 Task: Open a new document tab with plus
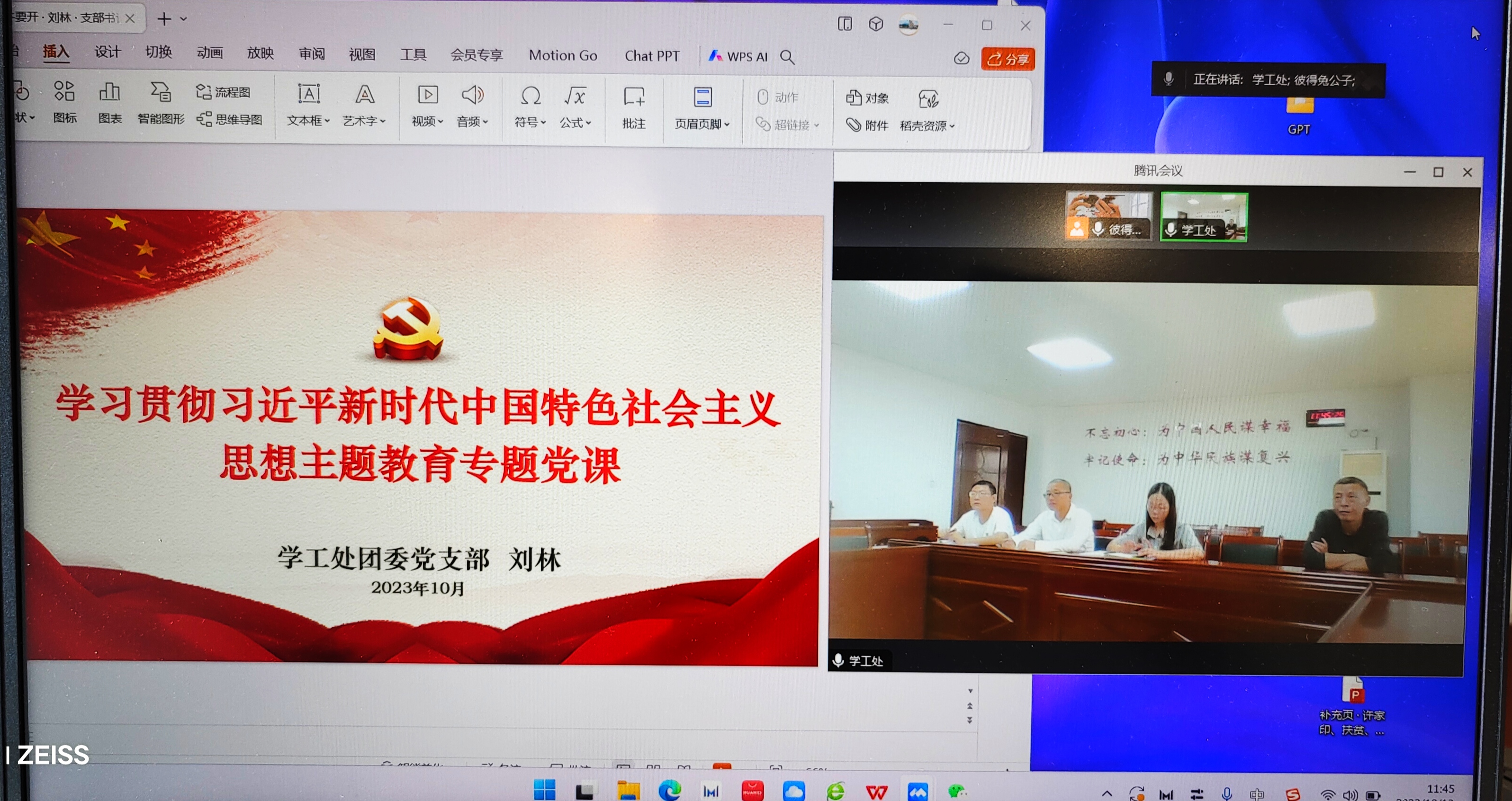pyautogui.click(x=164, y=19)
